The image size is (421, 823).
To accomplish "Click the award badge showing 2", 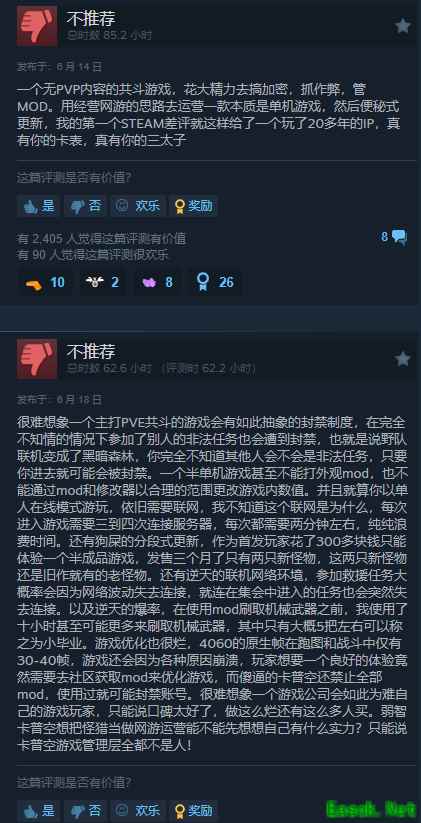I will click(x=102, y=282).
